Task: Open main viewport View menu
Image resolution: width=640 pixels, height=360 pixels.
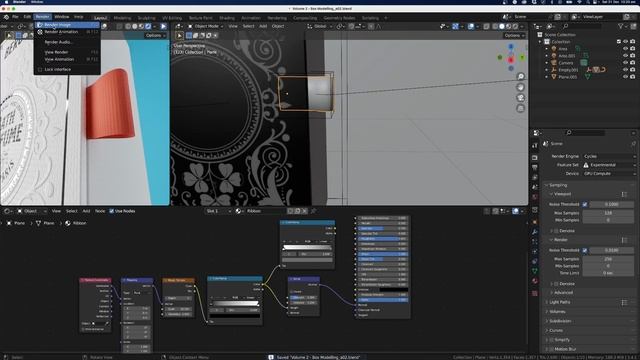Action: pos(233,26)
